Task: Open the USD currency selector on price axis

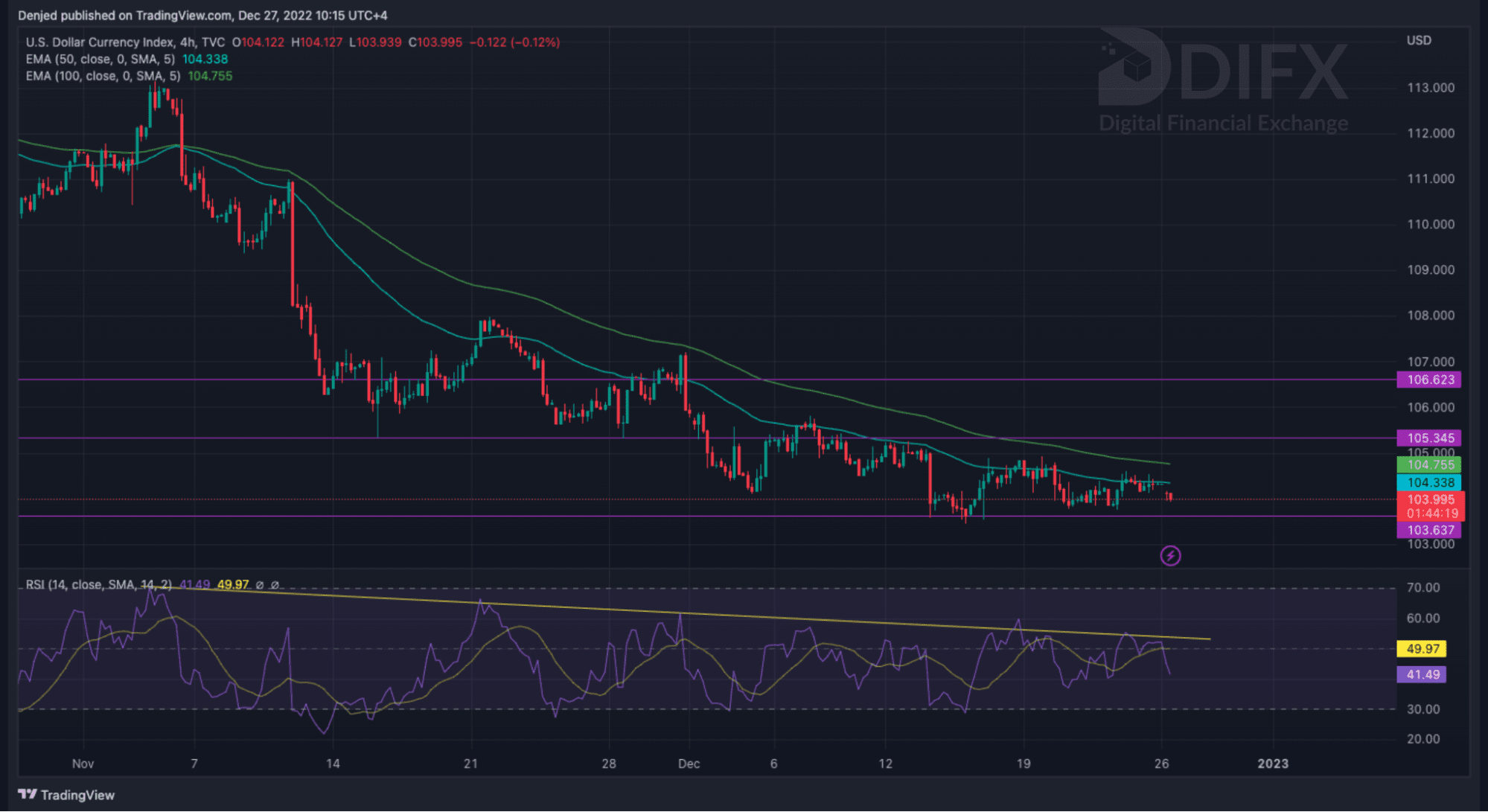Action: (x=1418, y=41)
